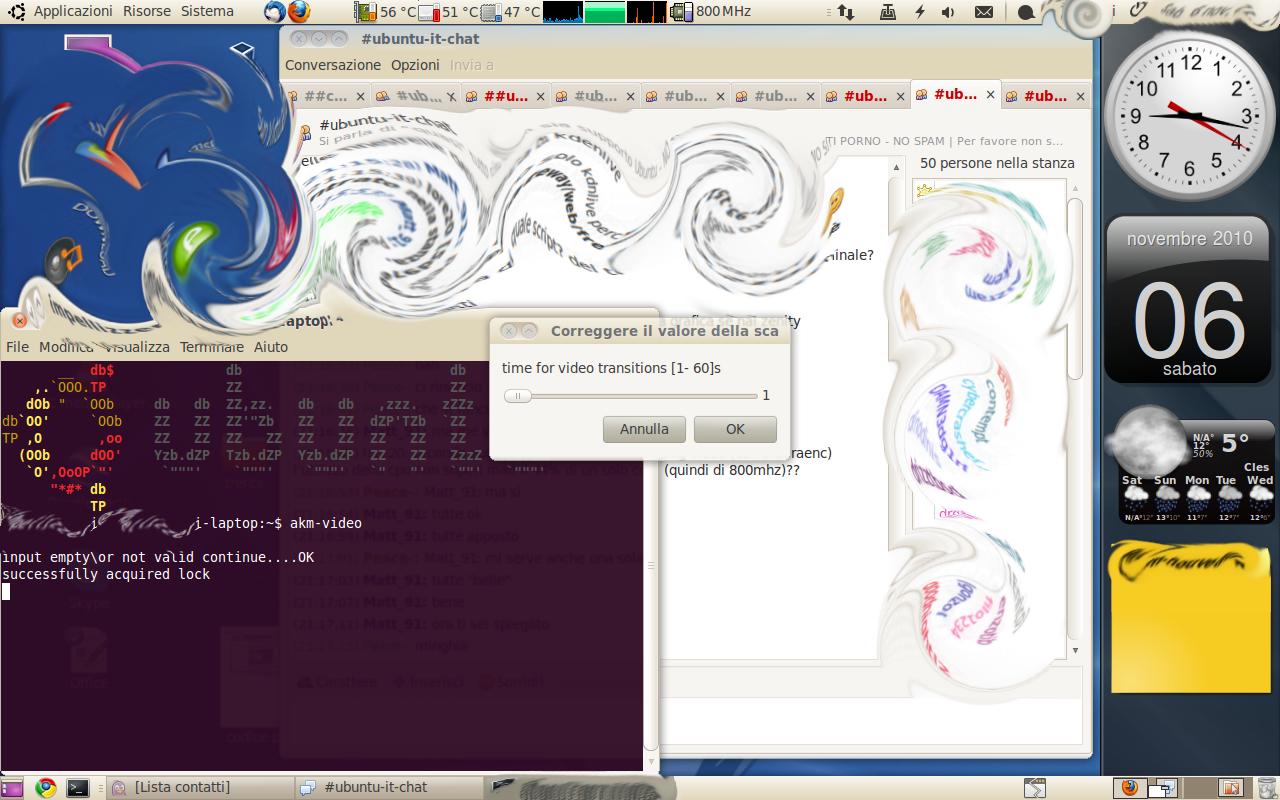Click the 'time for video transitions [1- 60]s' label

tap(611, 368)
